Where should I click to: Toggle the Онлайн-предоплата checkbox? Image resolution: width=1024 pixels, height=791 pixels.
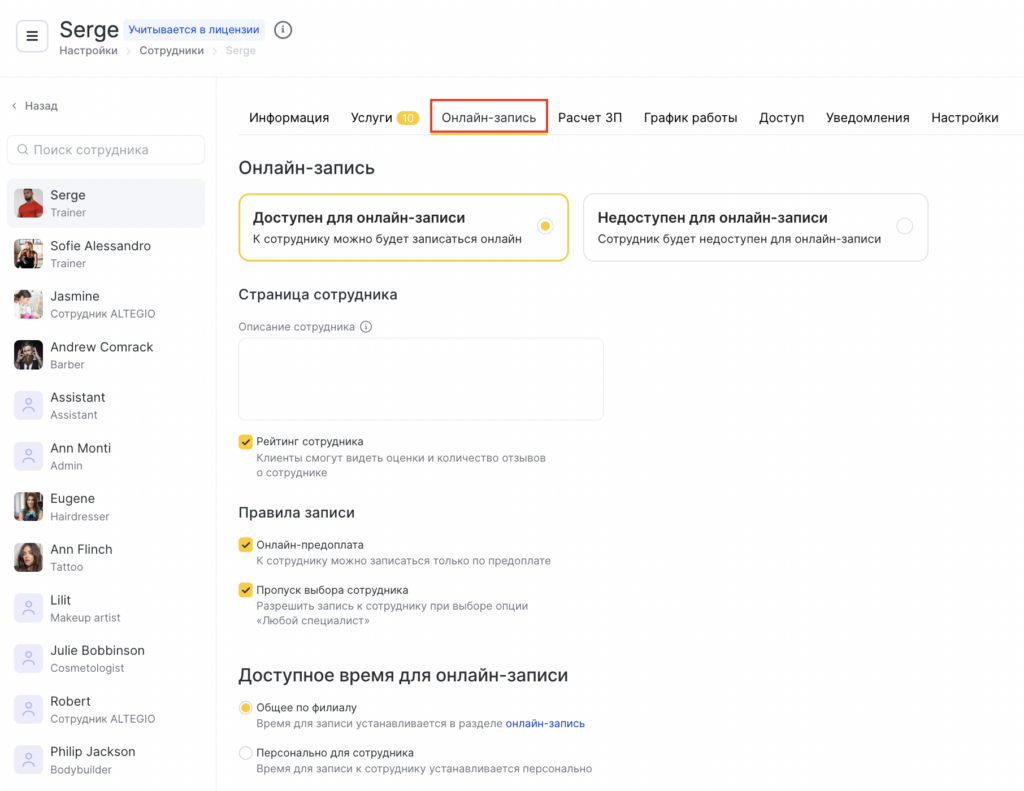pyautogui.click(x=245, y=545)
